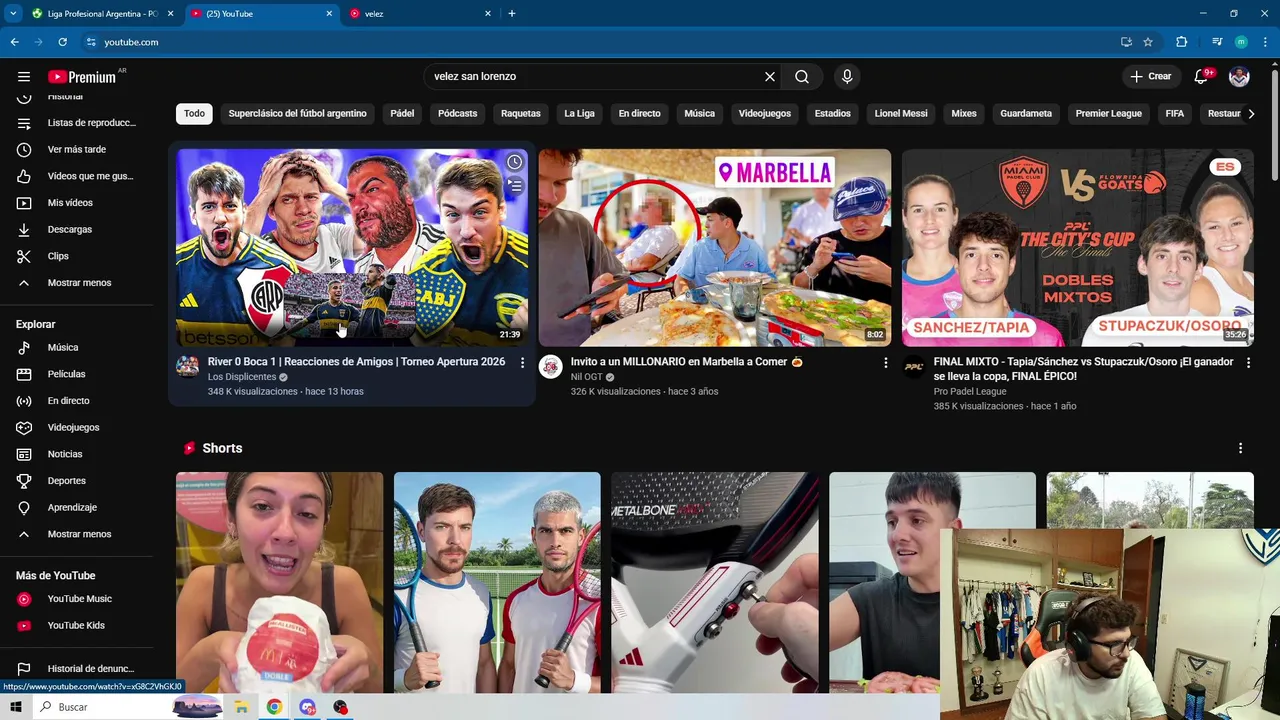This screenshot has height=720, width=1280.
Task: Open Chrome extensions puzzle icon
Action: click(x=1182, y=42)
